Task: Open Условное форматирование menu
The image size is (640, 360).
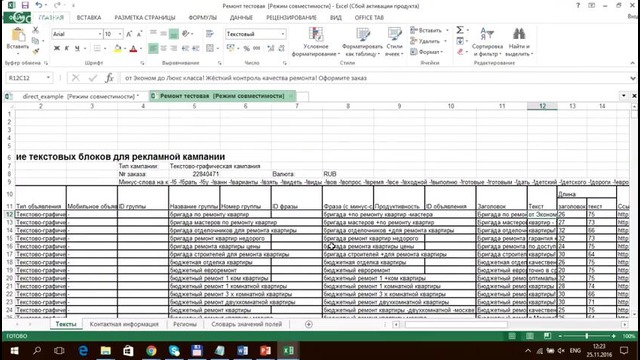Action: [x=316, y=42]
